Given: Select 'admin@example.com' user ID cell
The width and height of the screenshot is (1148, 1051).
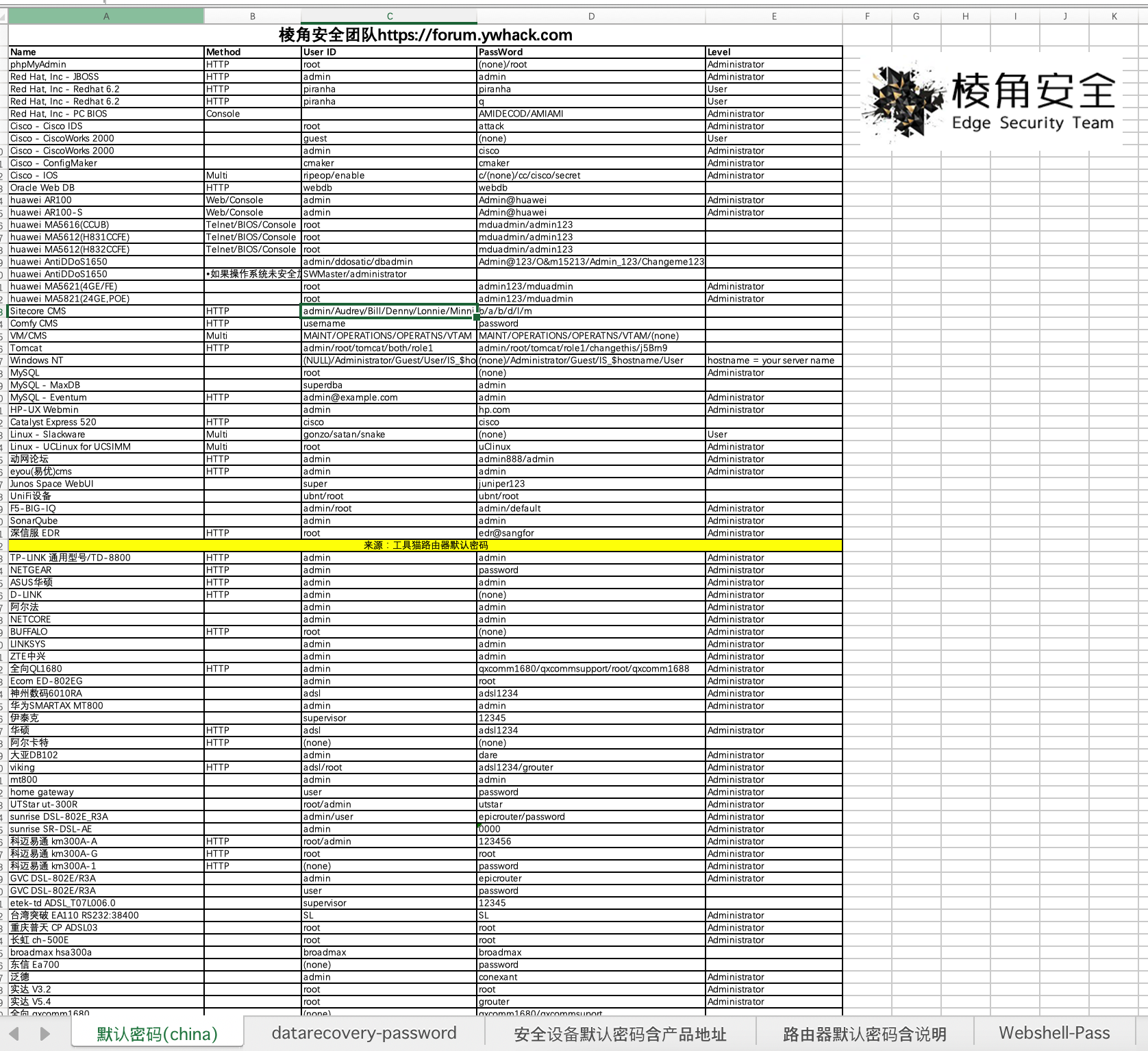Looking at the screenshot, I should (x=389, y=397).
